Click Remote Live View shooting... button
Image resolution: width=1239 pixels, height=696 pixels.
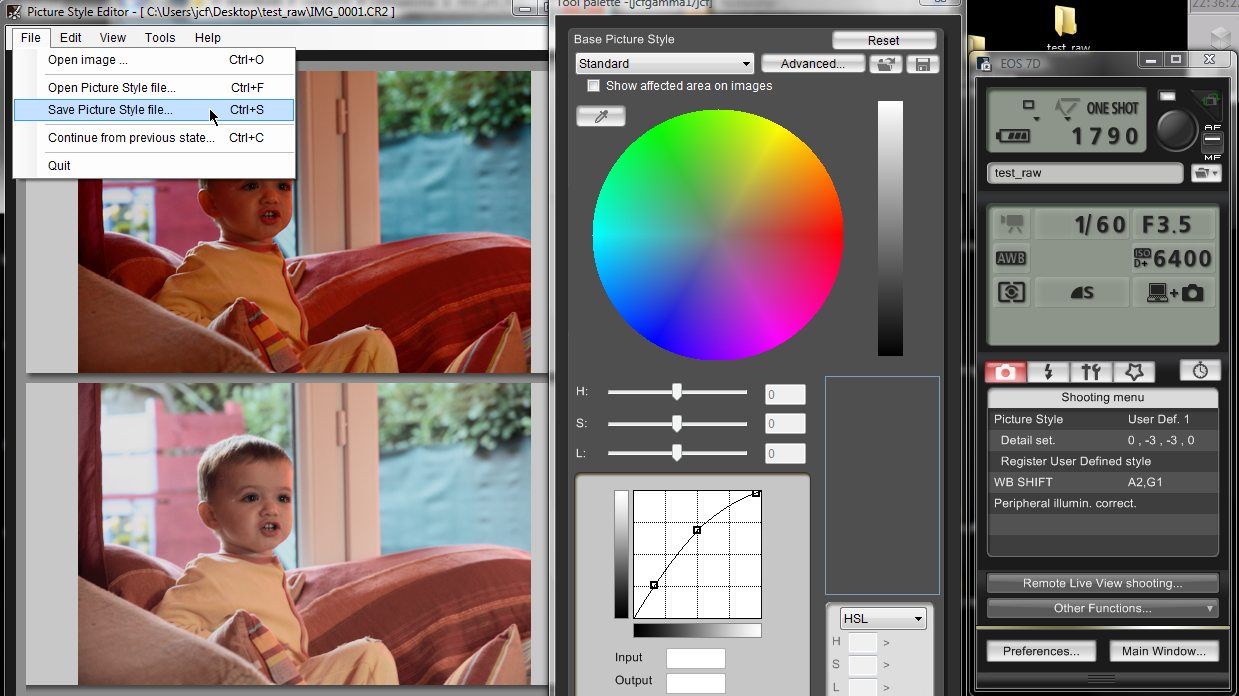tap(1102, 583)
